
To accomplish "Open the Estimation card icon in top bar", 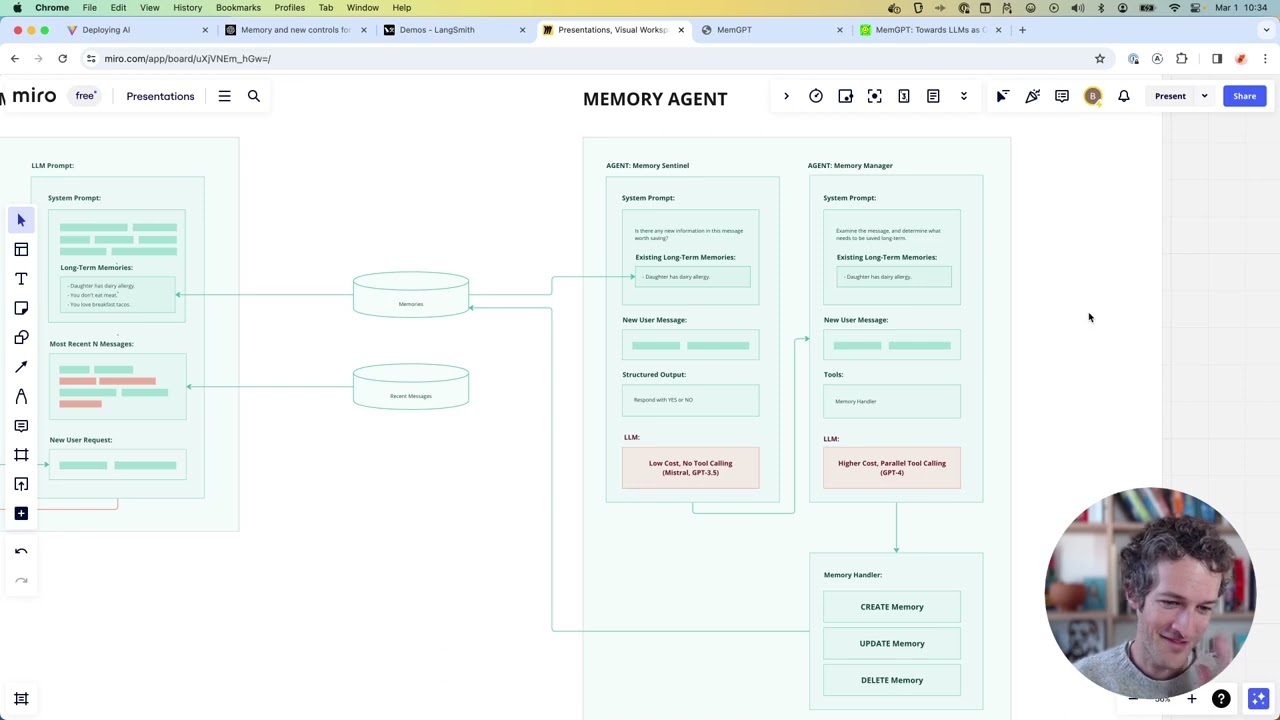I will point(904,96).
